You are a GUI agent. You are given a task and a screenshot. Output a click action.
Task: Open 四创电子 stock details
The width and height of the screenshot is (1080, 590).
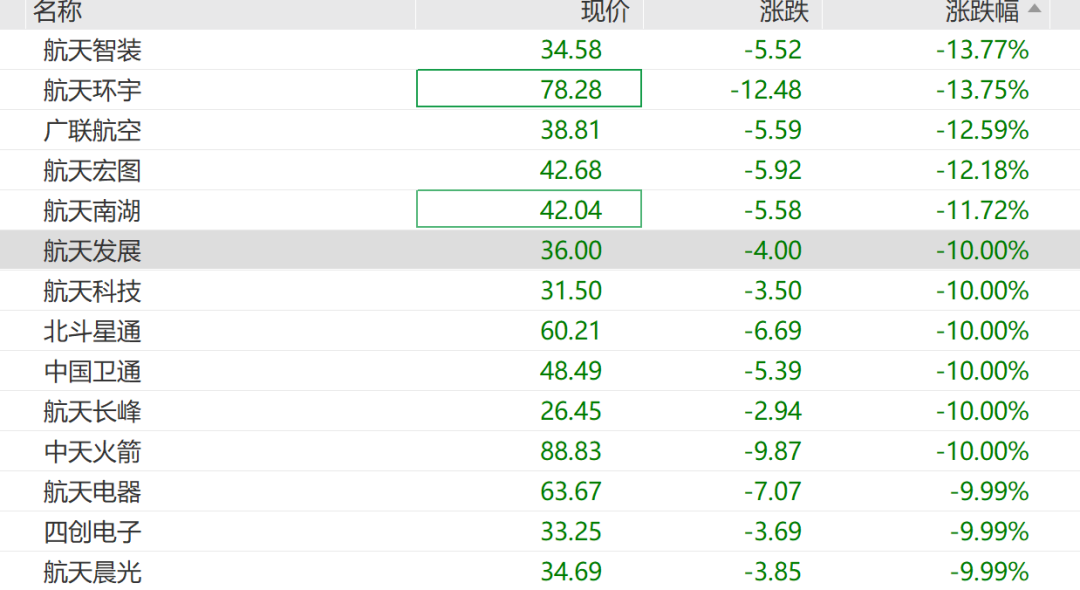point(92,531)
